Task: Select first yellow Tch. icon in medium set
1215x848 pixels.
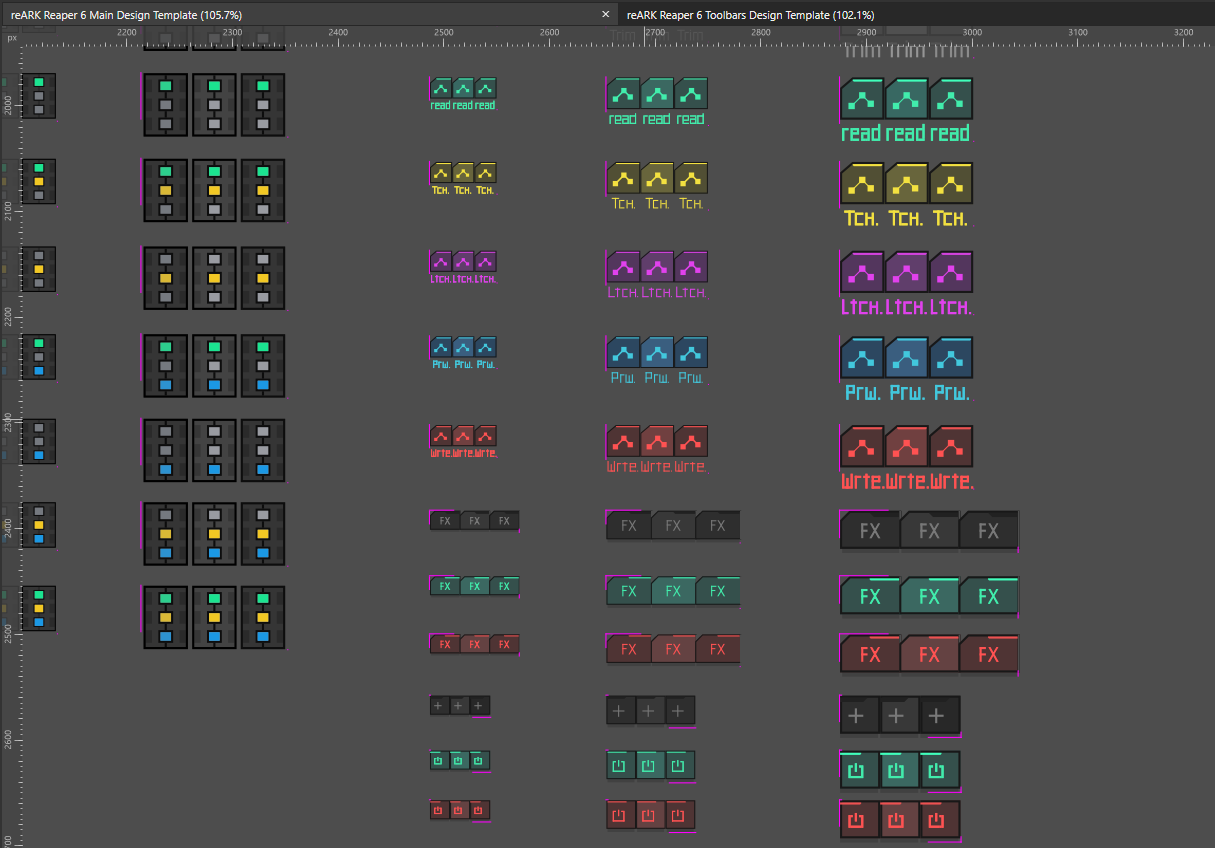Action: coord(623,179)
